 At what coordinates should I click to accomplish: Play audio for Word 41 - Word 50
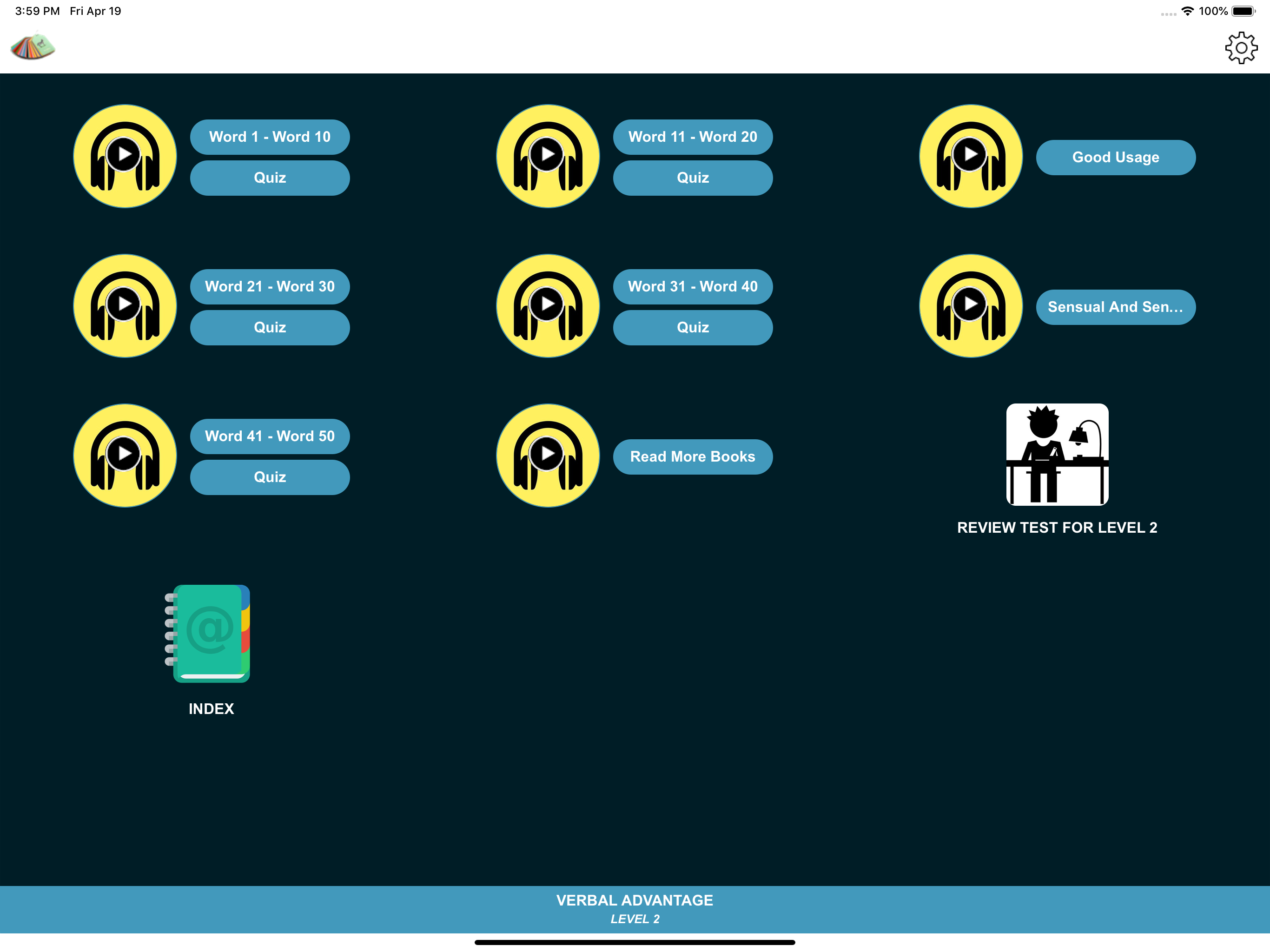(x=125, y=456)
